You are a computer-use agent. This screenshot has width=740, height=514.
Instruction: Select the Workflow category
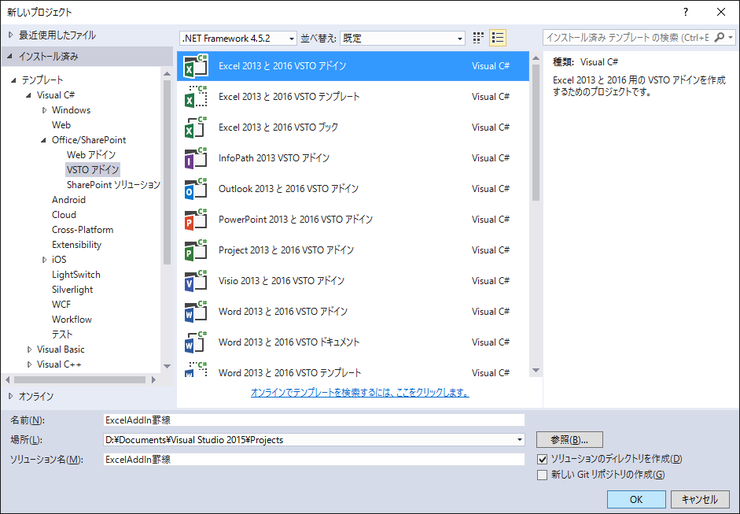(72, 320)
